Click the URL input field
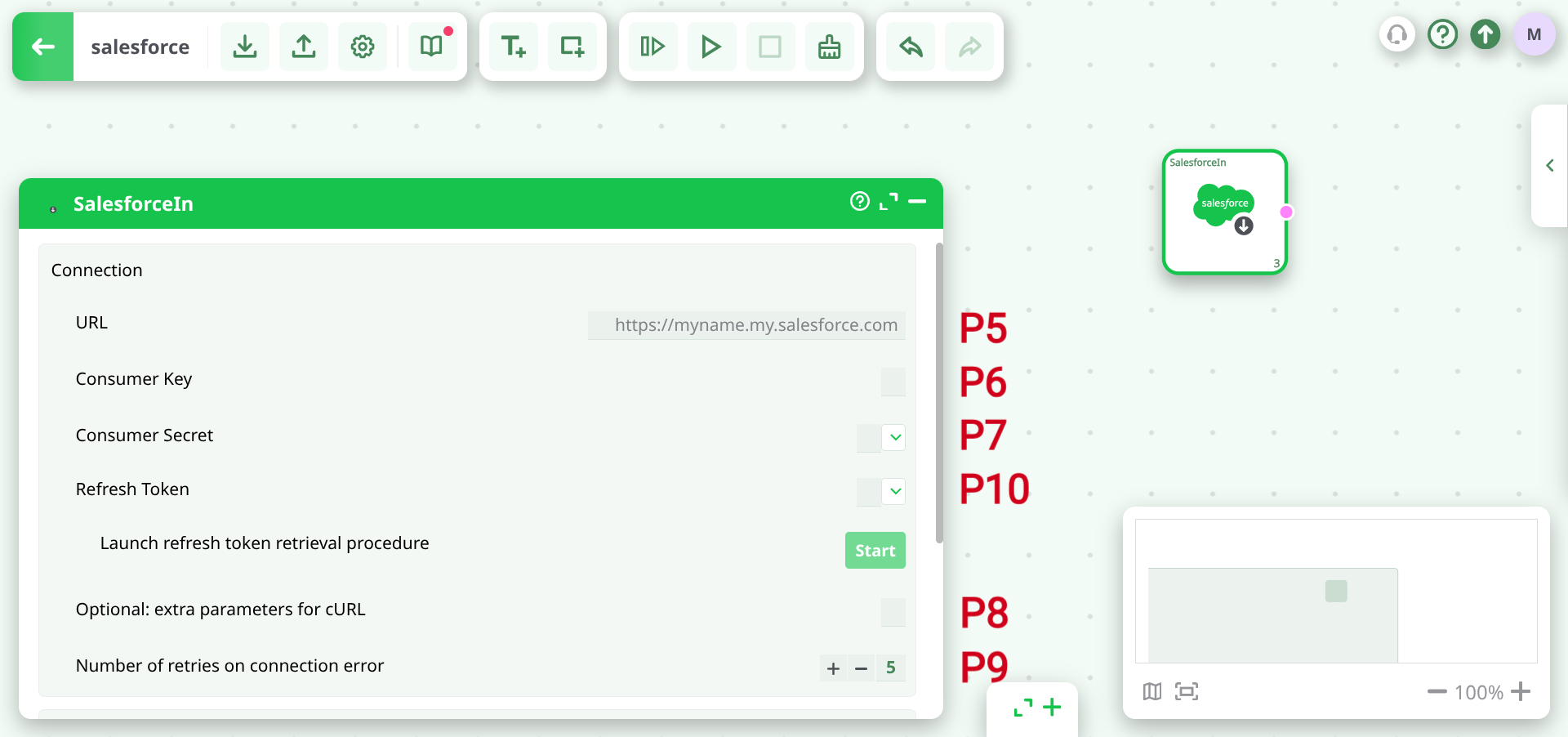Image resolution: width=1568 pixels, height=737 pixels. [x=746, y=325]
